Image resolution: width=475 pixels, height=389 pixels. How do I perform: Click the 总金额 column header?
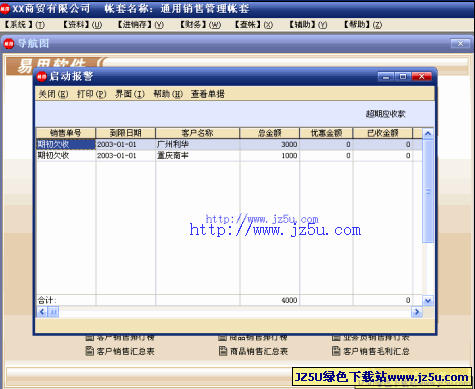point(269,133)
